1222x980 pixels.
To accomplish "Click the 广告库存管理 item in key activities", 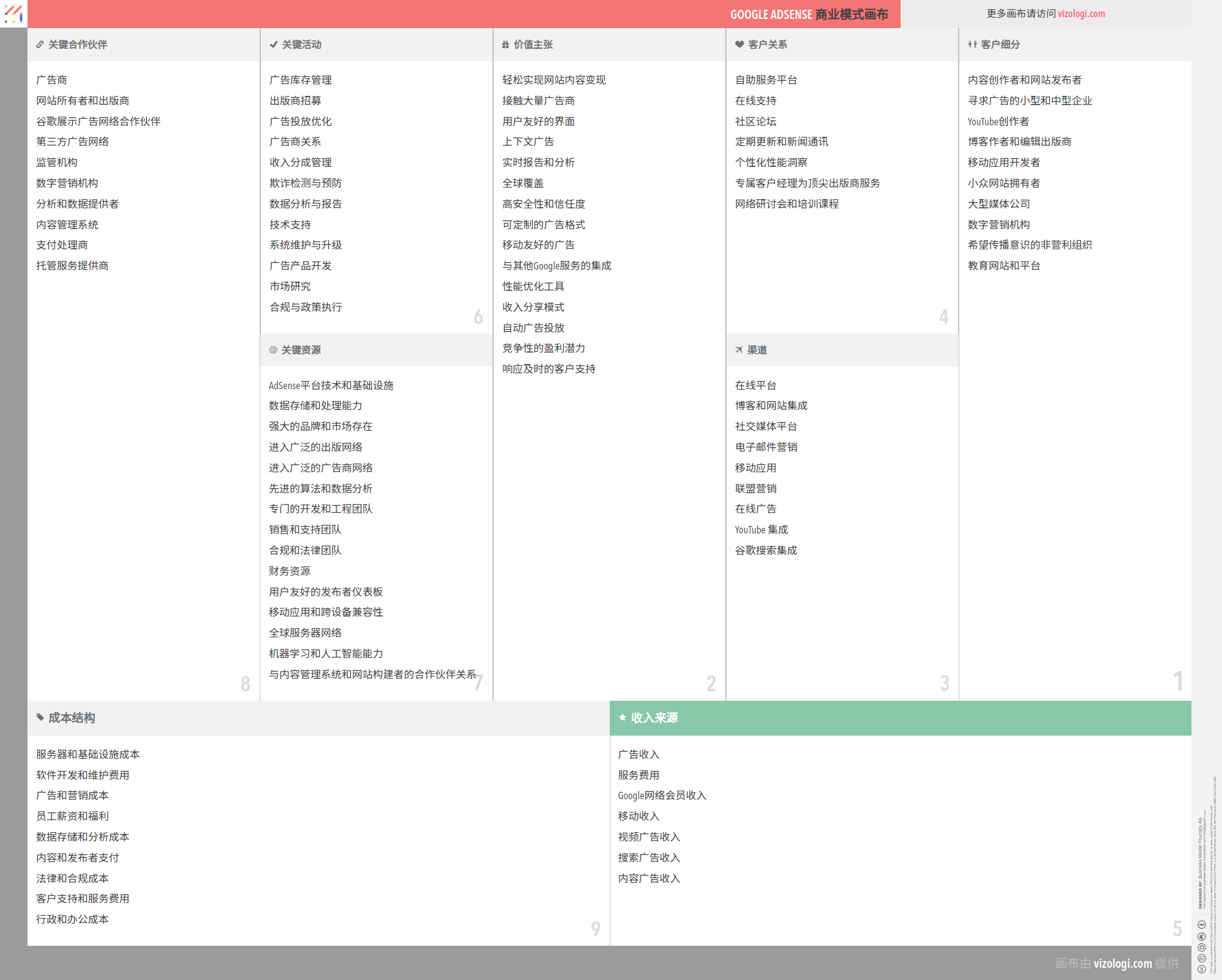I will (301, 80).
